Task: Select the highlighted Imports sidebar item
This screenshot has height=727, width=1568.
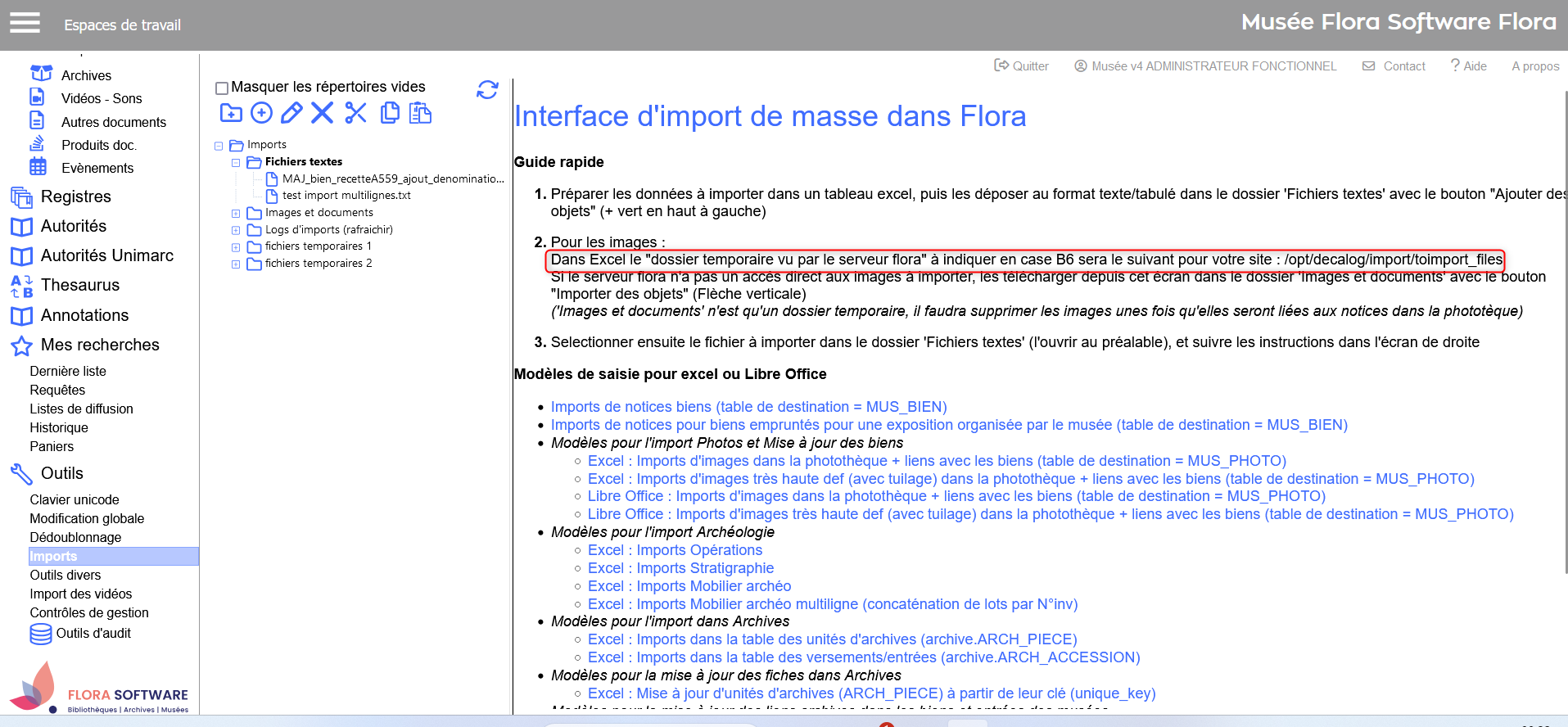Action: coord(114,556)
